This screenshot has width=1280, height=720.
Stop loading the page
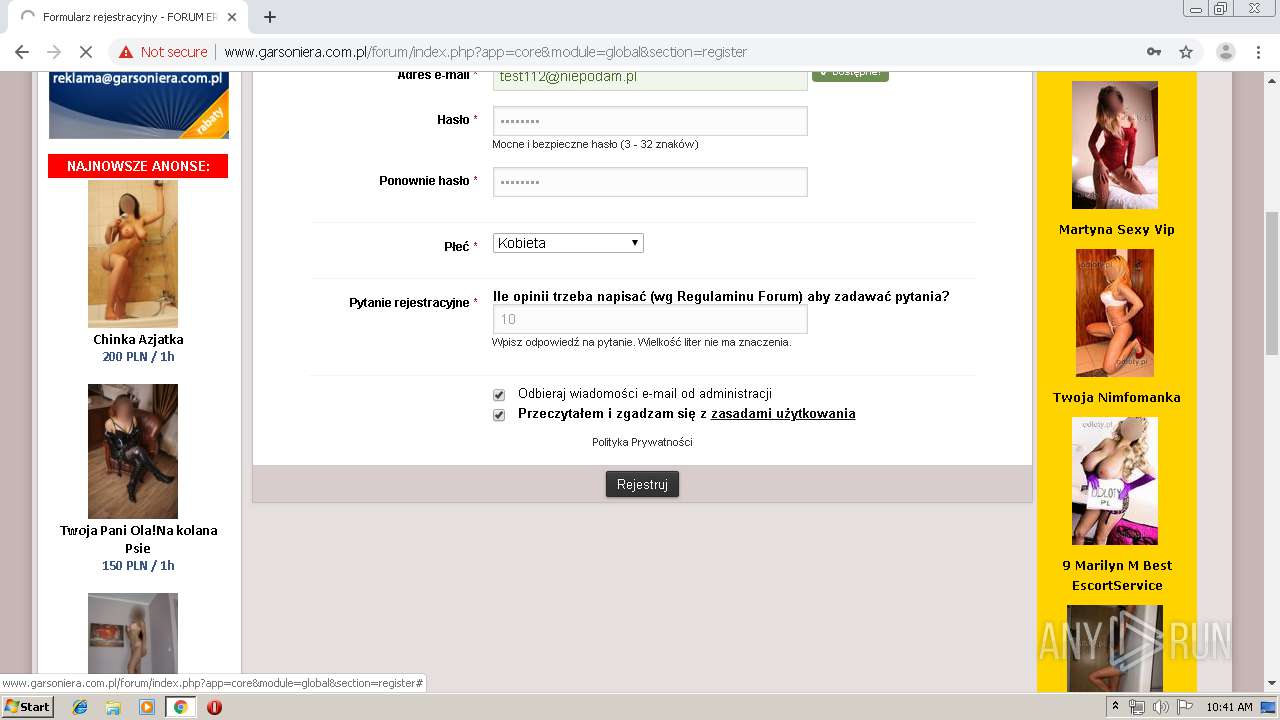coord(85,52)
